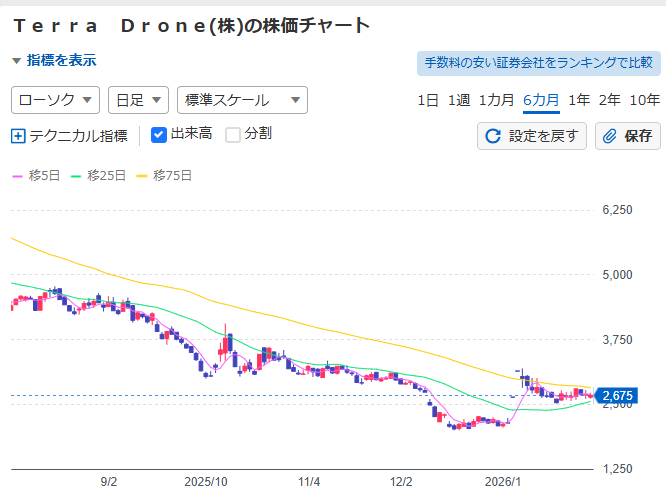Click the 設定を戻す reset button
The height and width of the screenshot is (493, 666).
pos(532,136)
